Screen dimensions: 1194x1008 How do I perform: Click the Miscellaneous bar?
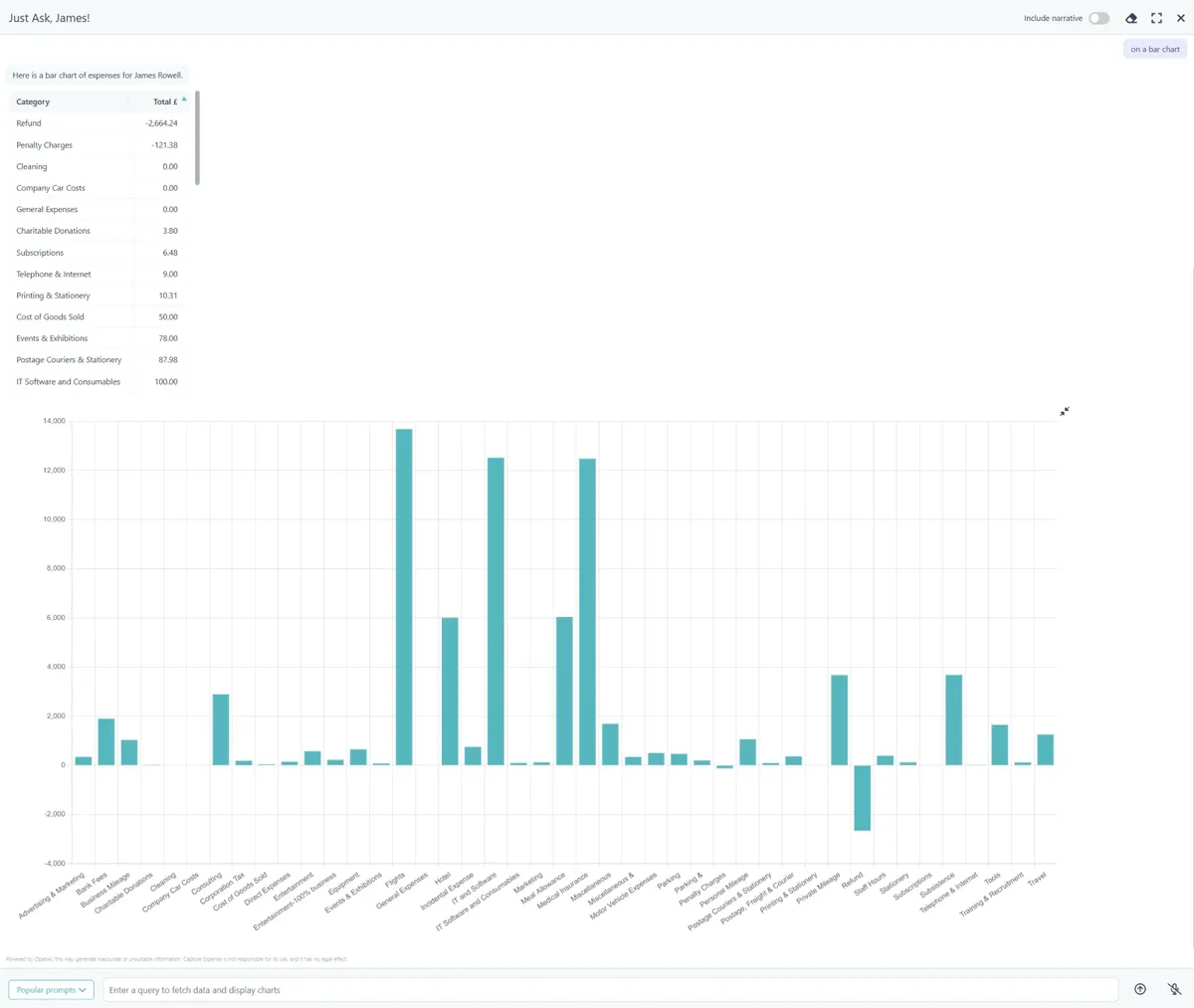tap(610, 744)
